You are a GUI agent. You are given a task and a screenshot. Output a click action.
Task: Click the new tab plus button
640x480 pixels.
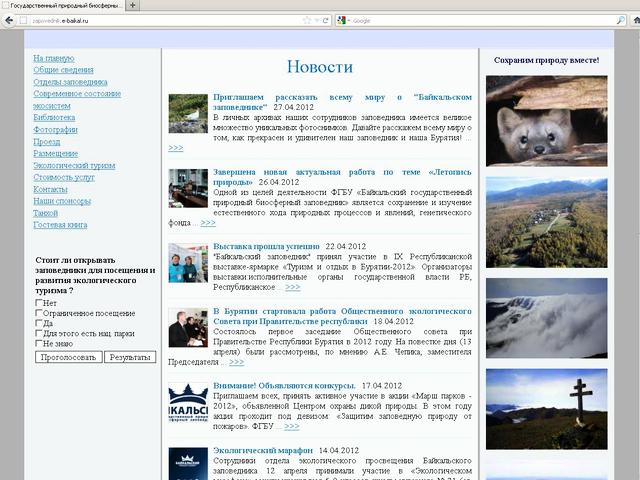132,5
